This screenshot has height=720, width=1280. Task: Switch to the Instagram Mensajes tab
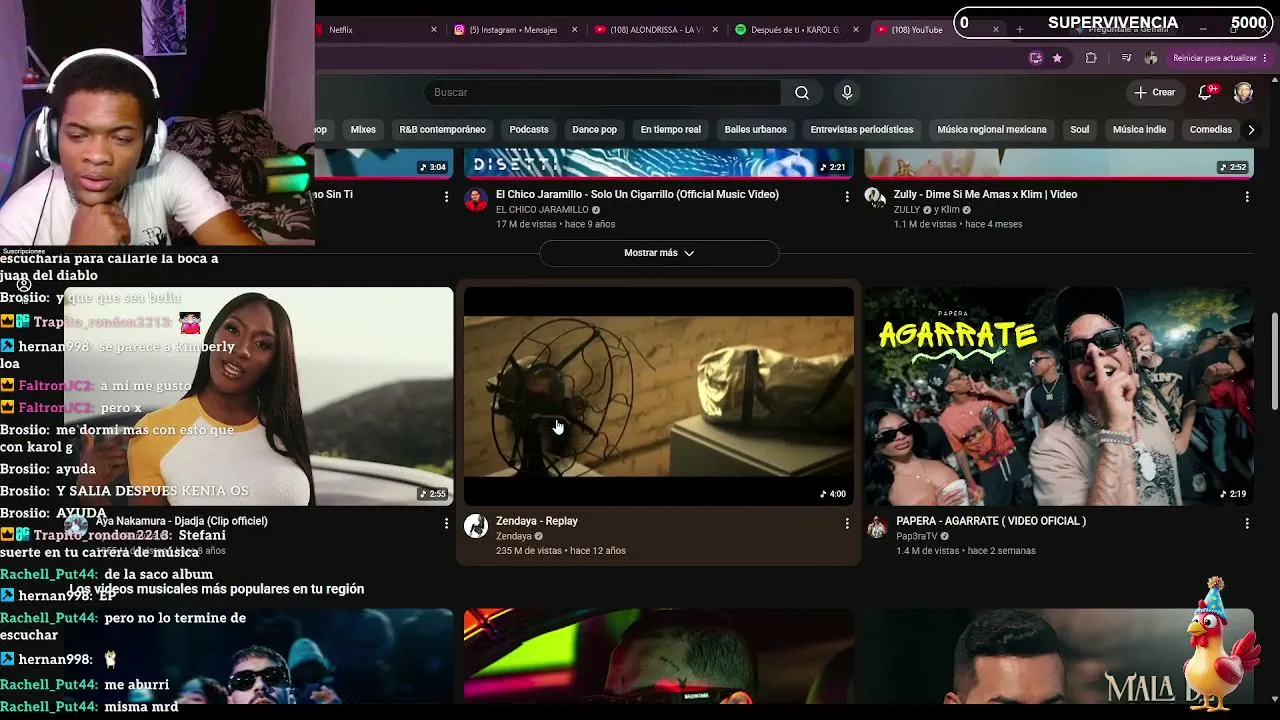click(x=515, y=30)
